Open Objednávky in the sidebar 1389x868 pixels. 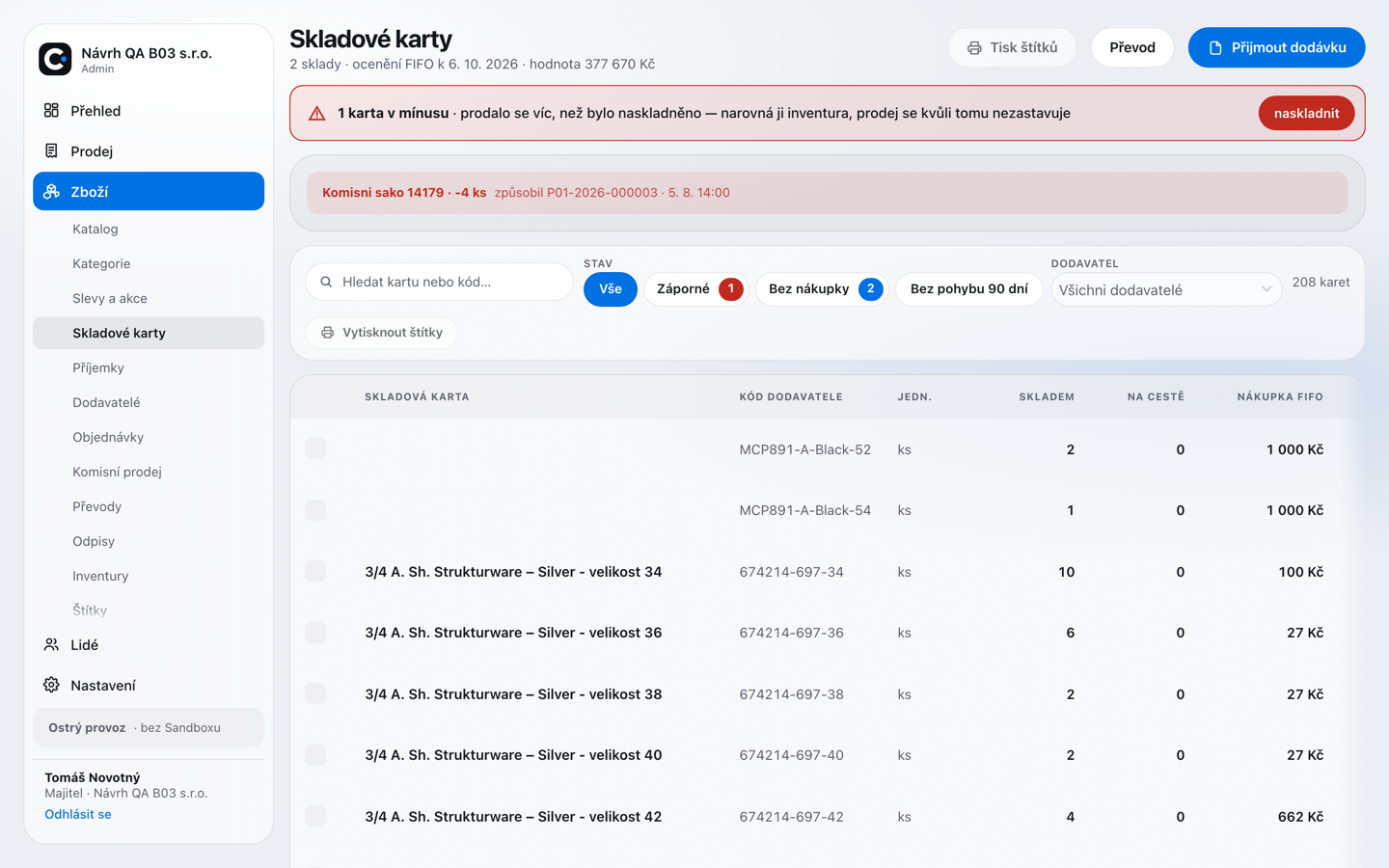(x=149, y=437)
